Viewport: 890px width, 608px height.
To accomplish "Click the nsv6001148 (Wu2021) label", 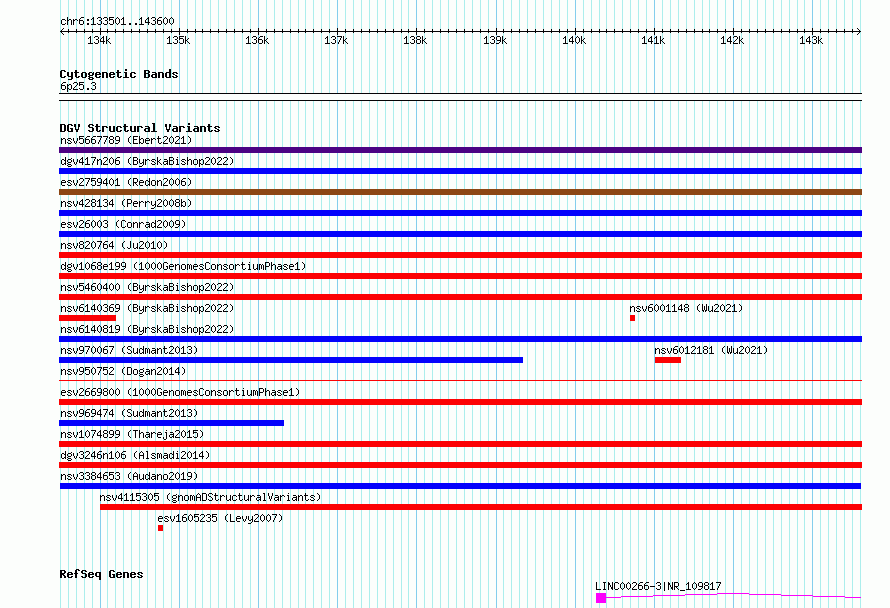I will [x=686, y=308].
